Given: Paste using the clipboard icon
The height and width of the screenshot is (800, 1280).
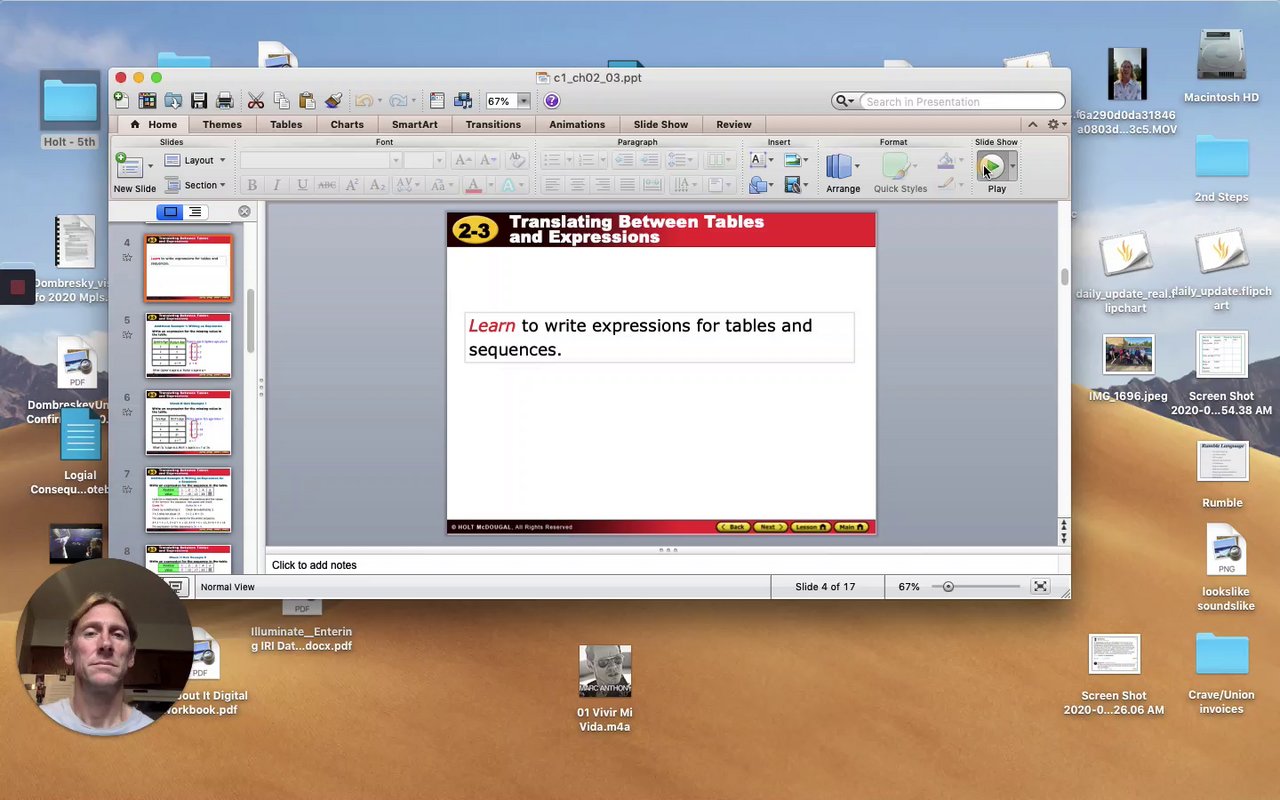Looking at the screenshot, I should click(308, 101).
